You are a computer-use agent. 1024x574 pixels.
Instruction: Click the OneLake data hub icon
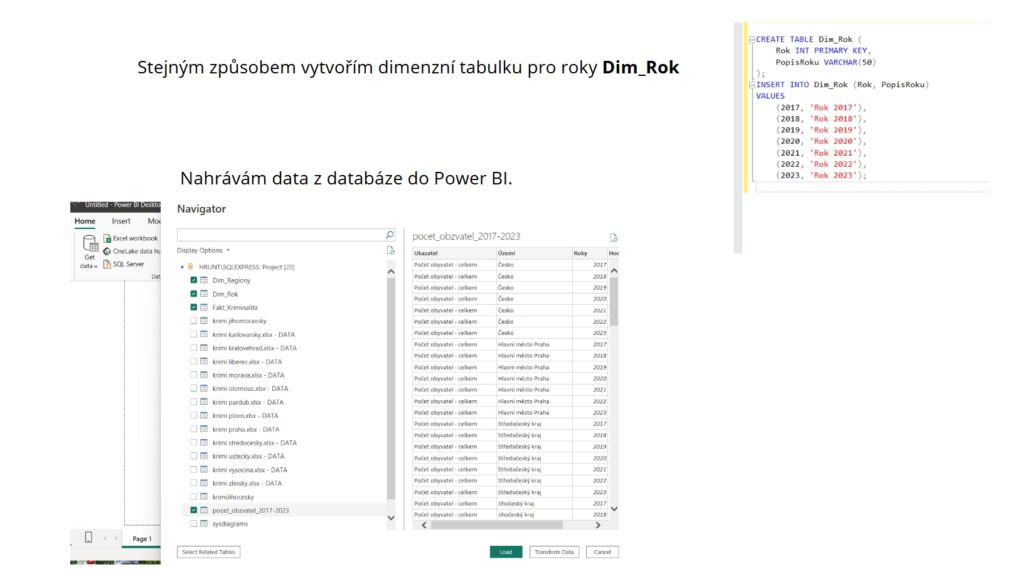coord(107,251)
